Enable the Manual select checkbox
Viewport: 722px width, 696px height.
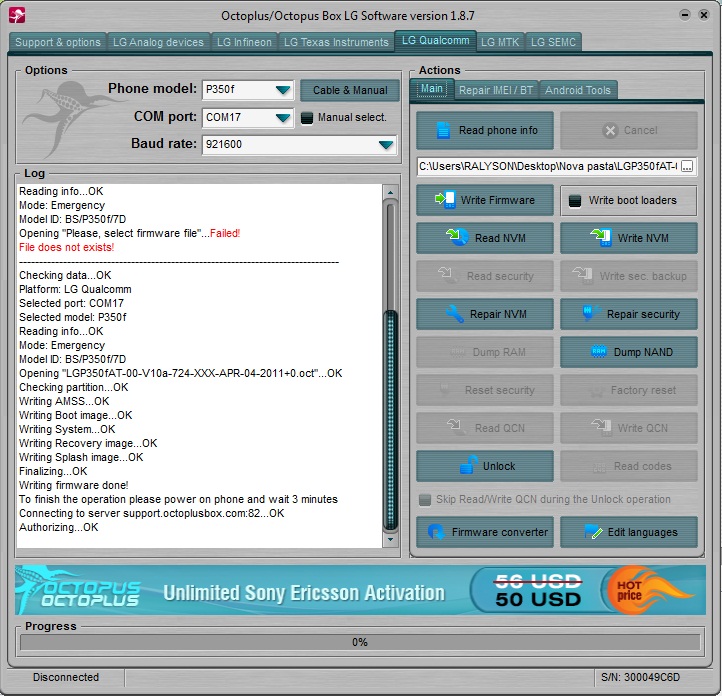click(x=307, y=118)
